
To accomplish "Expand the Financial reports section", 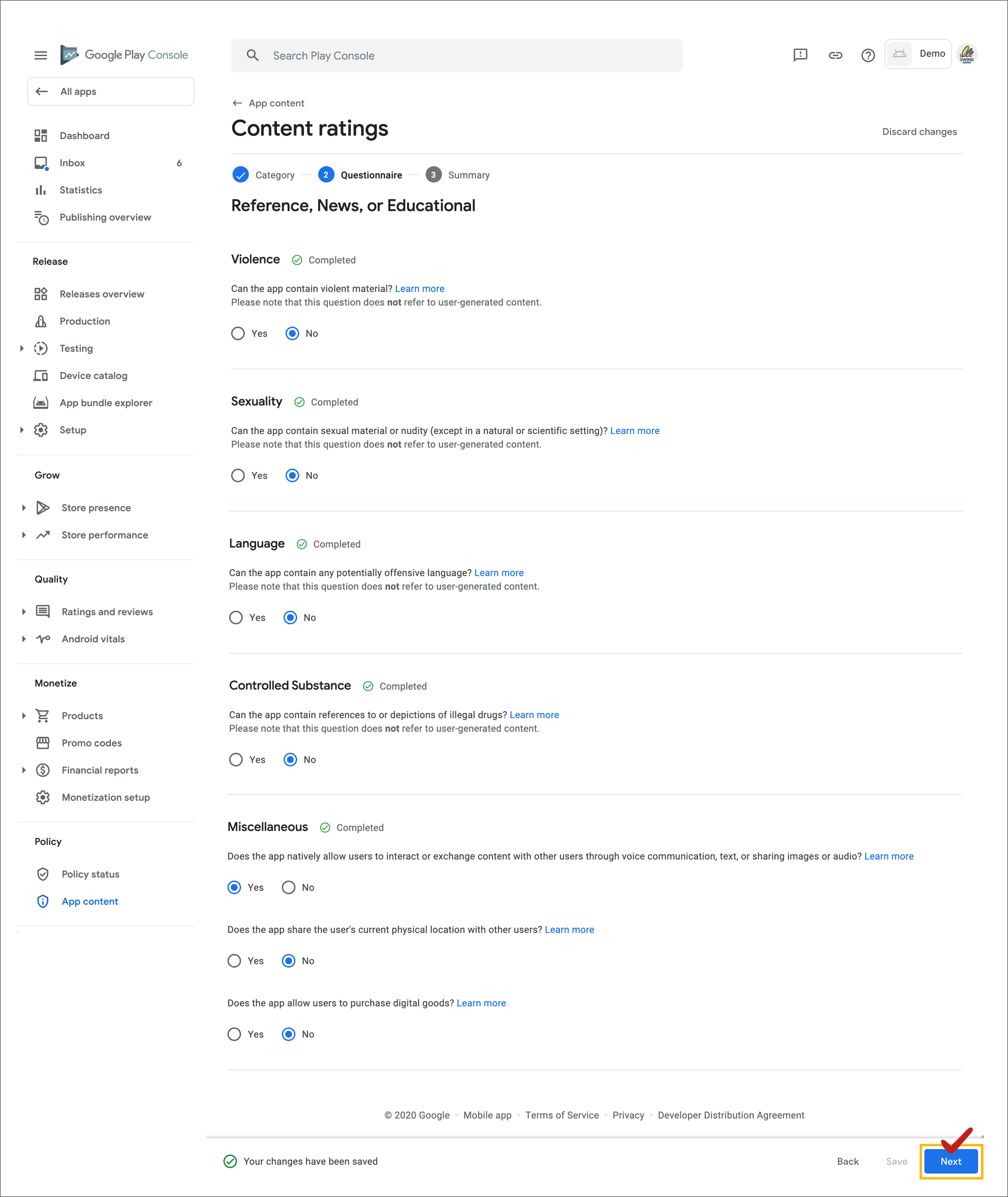I will [x=24, y=770].
